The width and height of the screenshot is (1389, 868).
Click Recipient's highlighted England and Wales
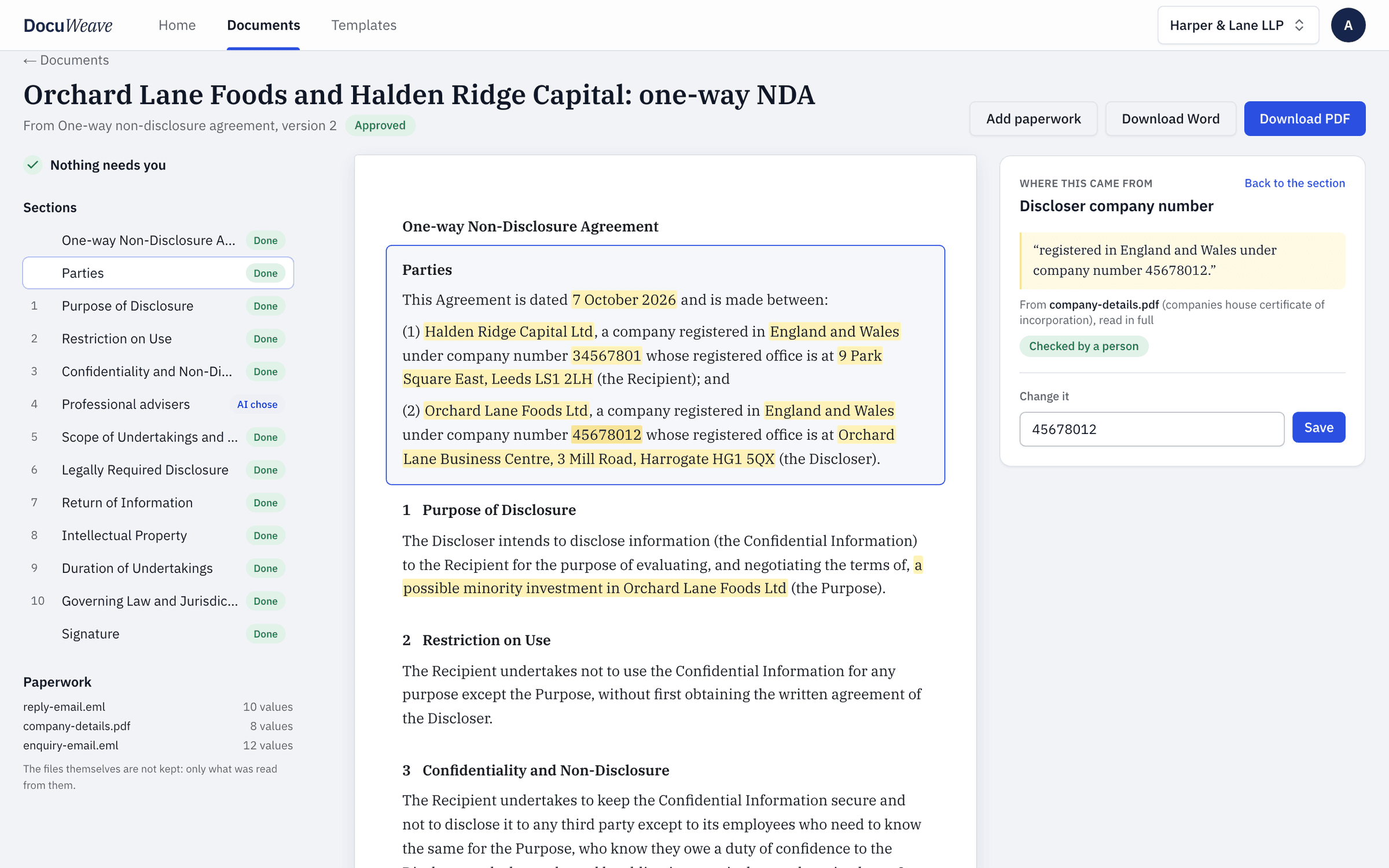click(x=834, y=332)
